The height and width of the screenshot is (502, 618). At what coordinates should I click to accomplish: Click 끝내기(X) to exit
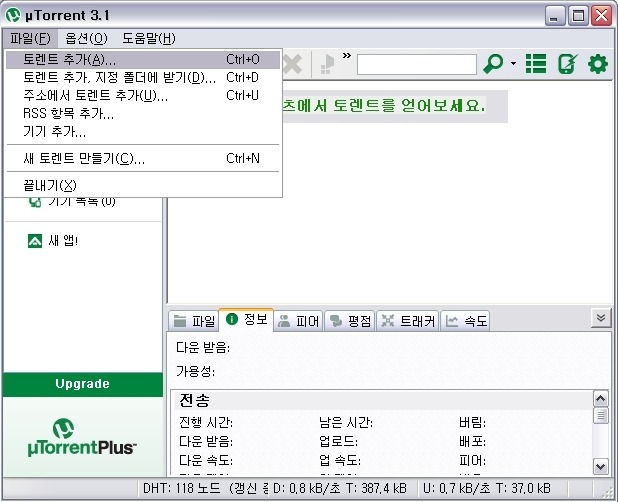click(x=143, y=185)
